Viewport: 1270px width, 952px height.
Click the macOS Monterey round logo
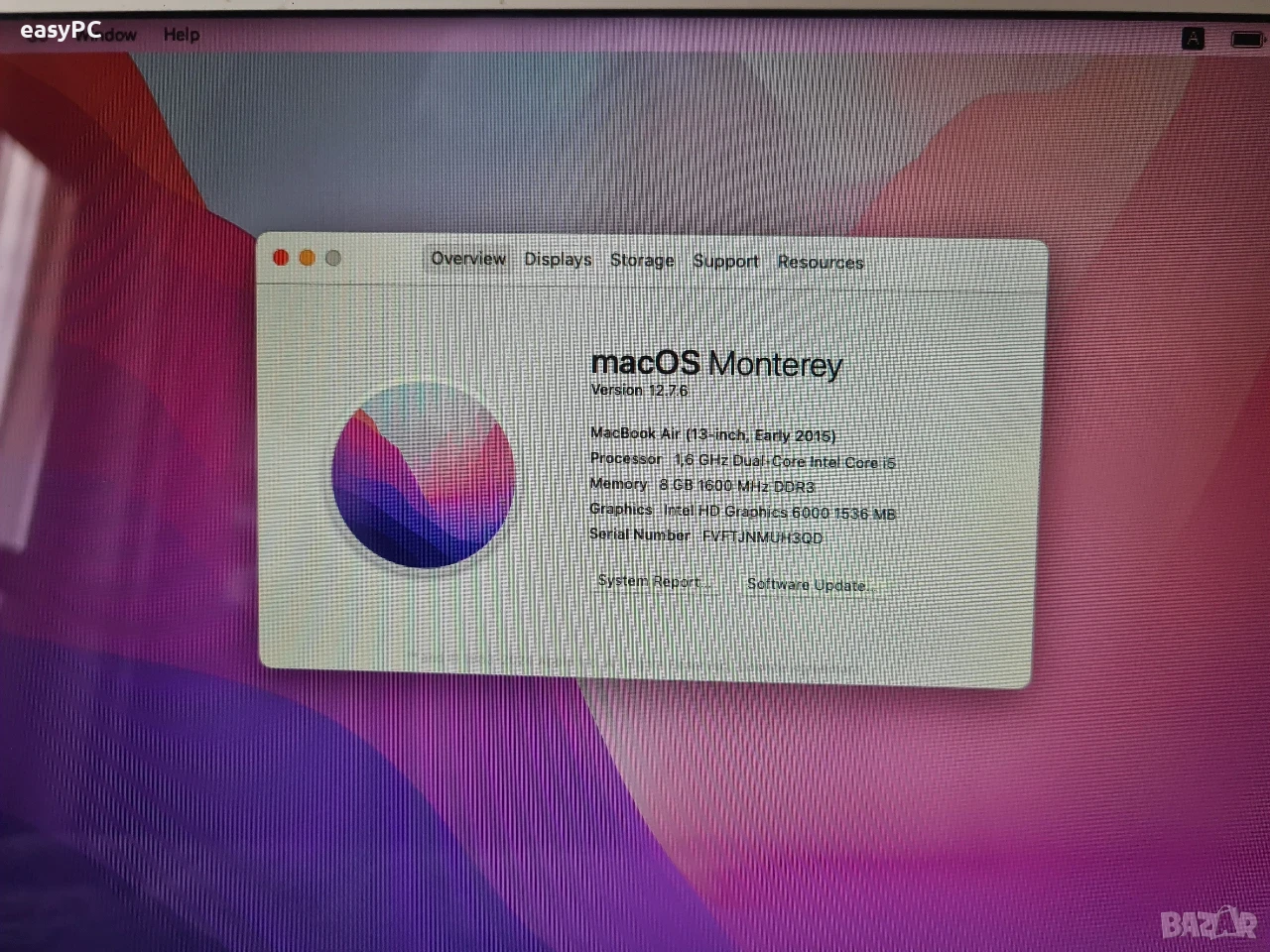tap(424, 475)
